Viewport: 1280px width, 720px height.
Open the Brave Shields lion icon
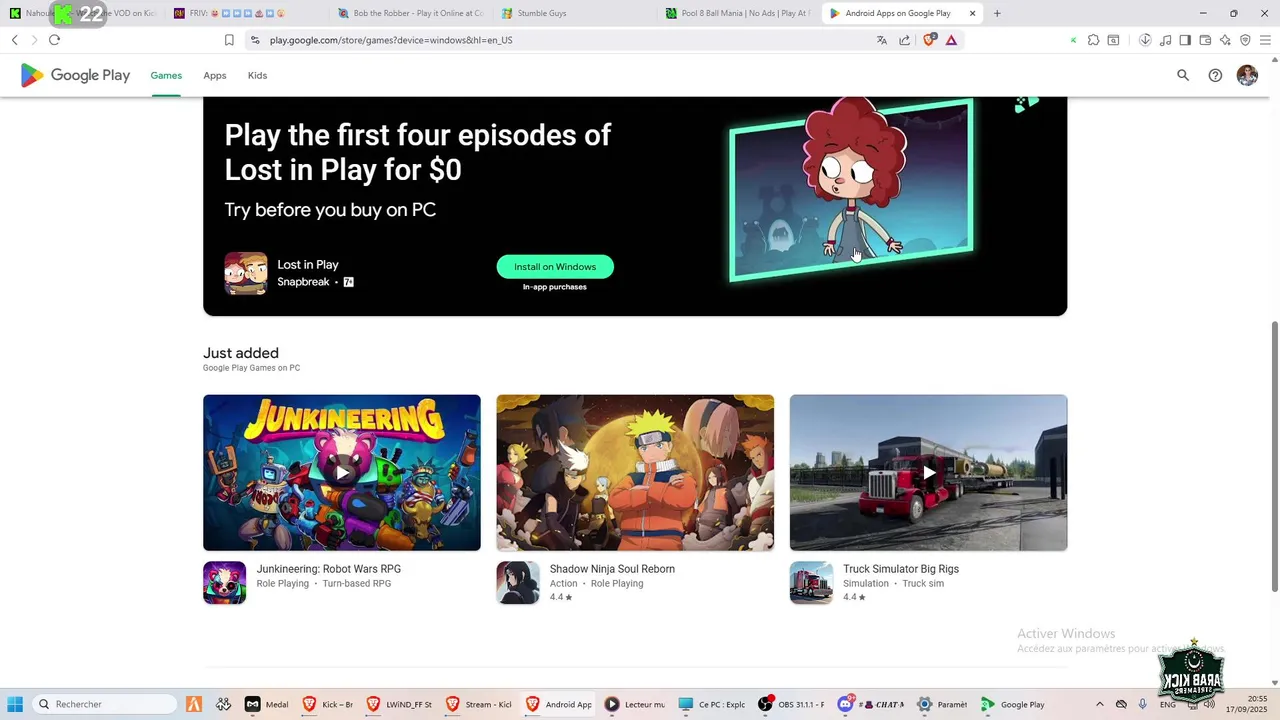tap(930, 40)
